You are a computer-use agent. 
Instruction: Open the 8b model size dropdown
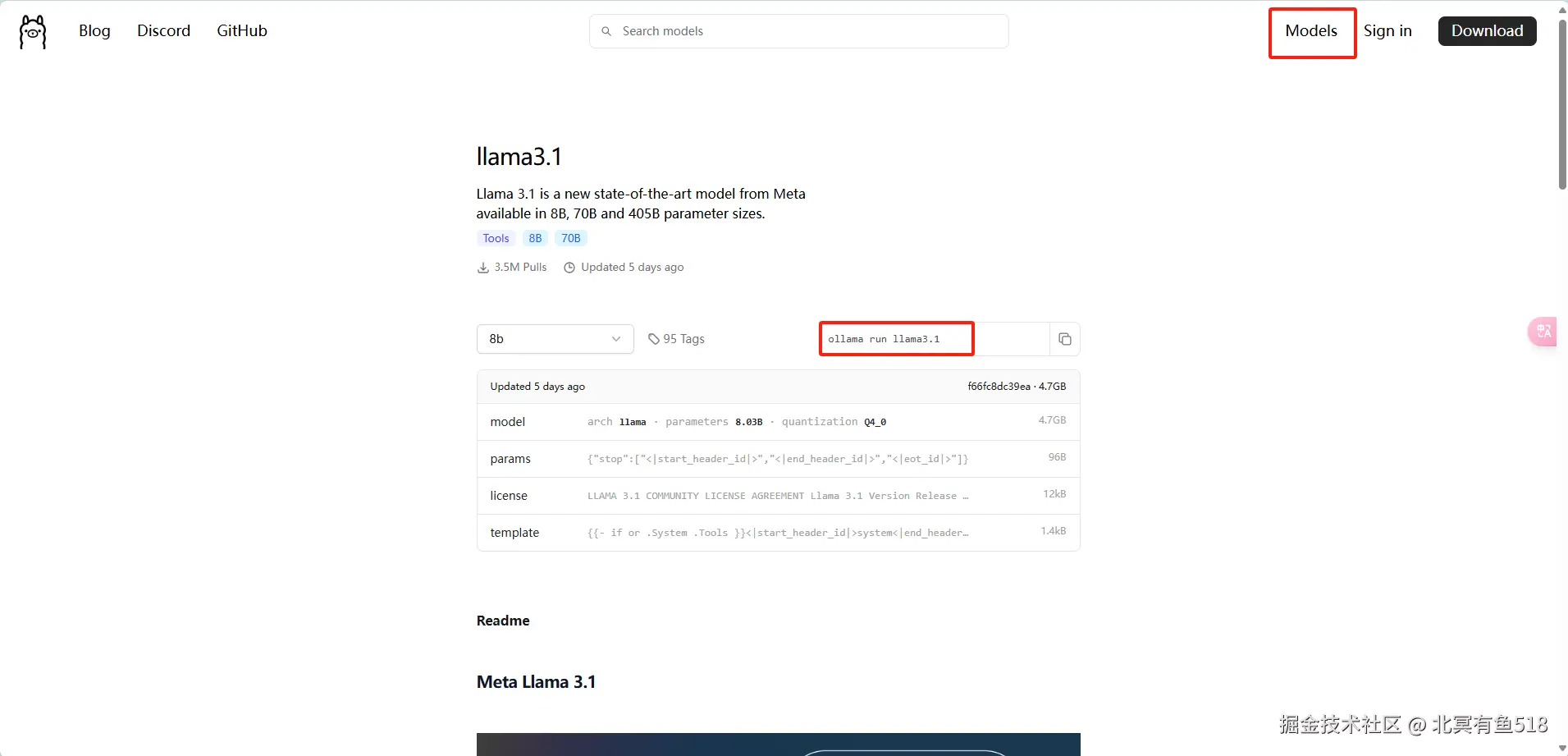pos(555,339)
